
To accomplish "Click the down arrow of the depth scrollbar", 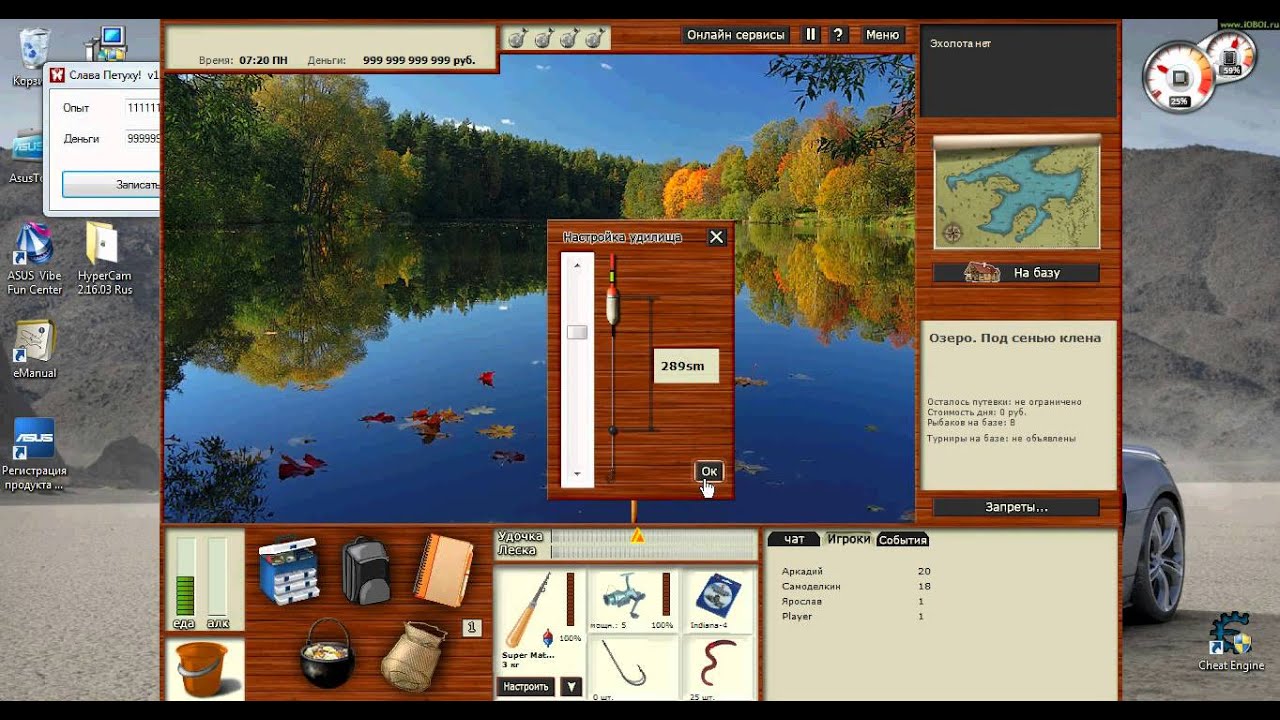I will click(577, 474).
